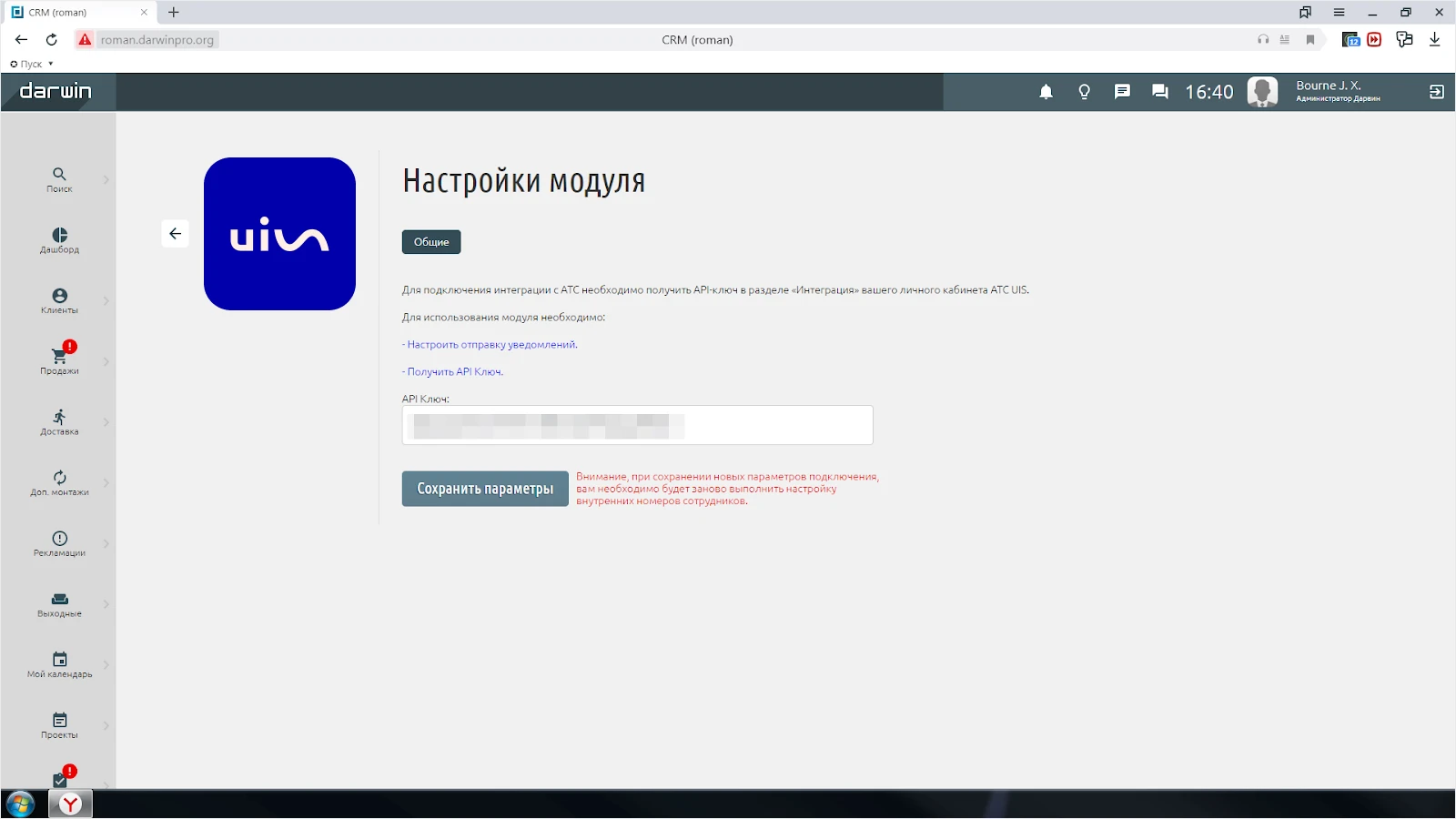The image size is (1456, 819).
Task: Expand the Мой календарь submenu chevron
Action: pyautogui.click(x=106, y=665)
